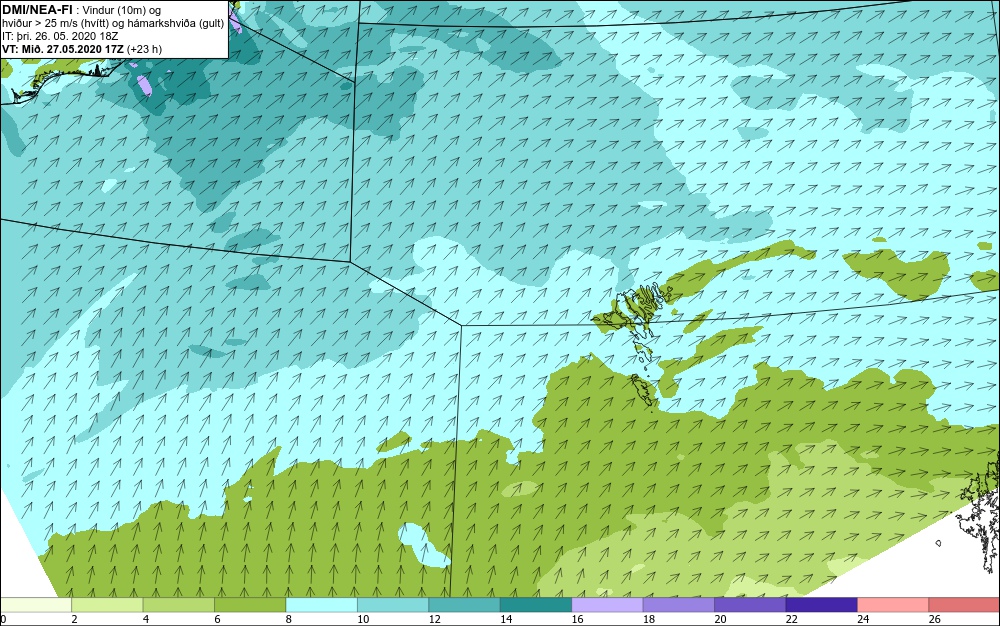This screenshot has height=626, width=1000.
Task: Click the 6–8 m/s olive green legend swatch
Action: coord(250,605)
